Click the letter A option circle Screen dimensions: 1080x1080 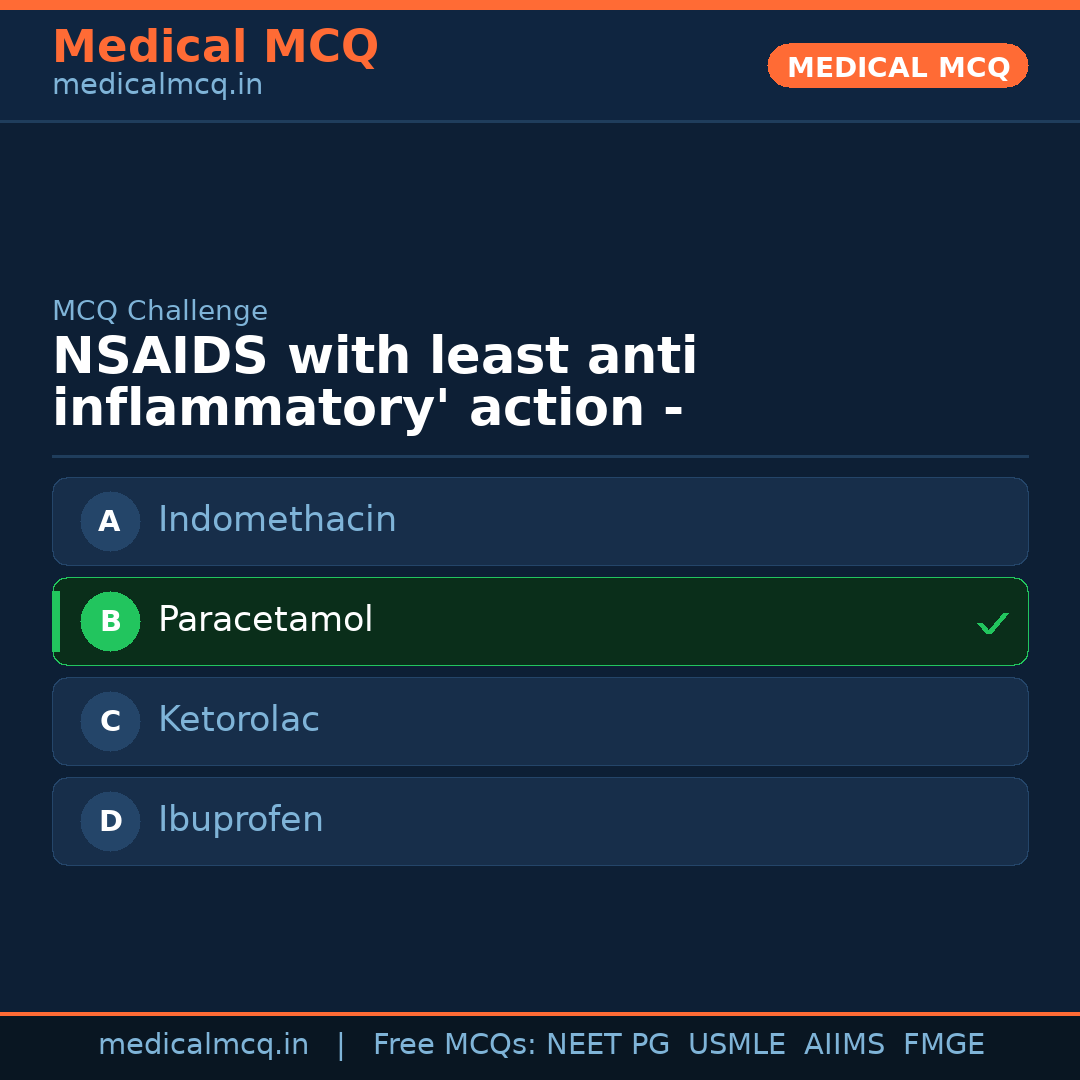(x=110, y=521)
